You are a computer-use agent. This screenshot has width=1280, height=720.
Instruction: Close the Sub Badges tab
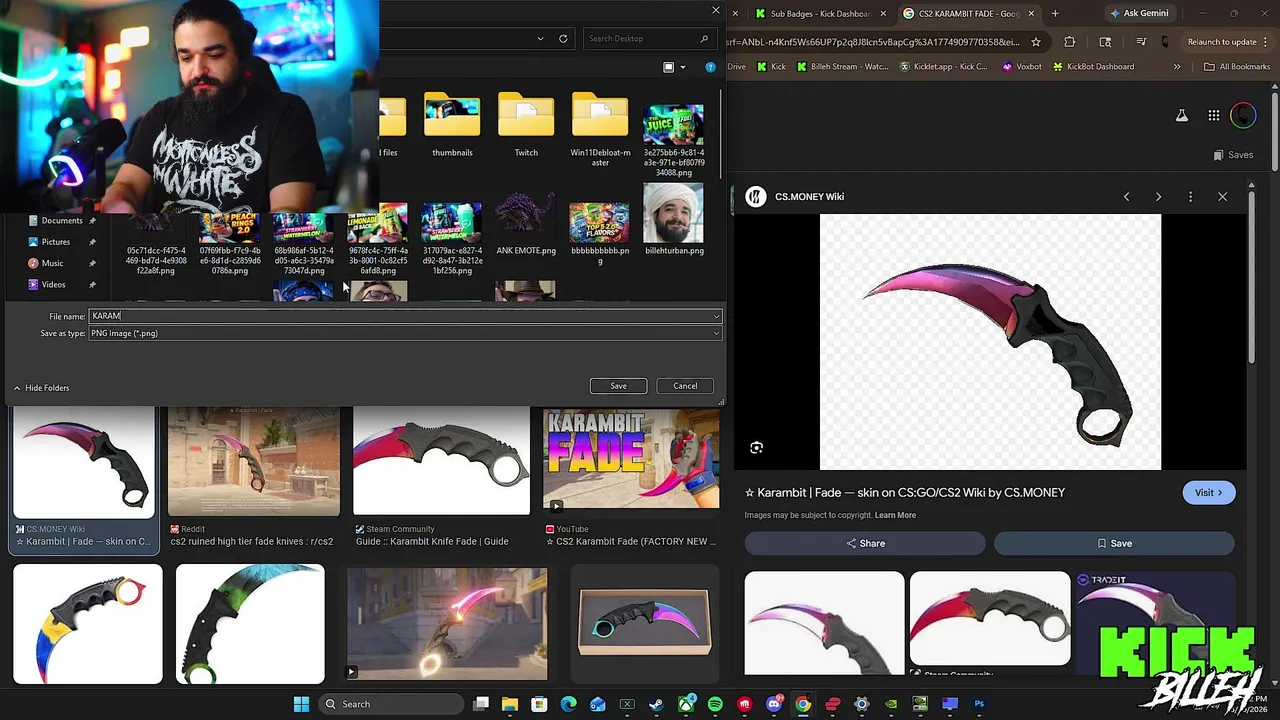click(882, 14)
